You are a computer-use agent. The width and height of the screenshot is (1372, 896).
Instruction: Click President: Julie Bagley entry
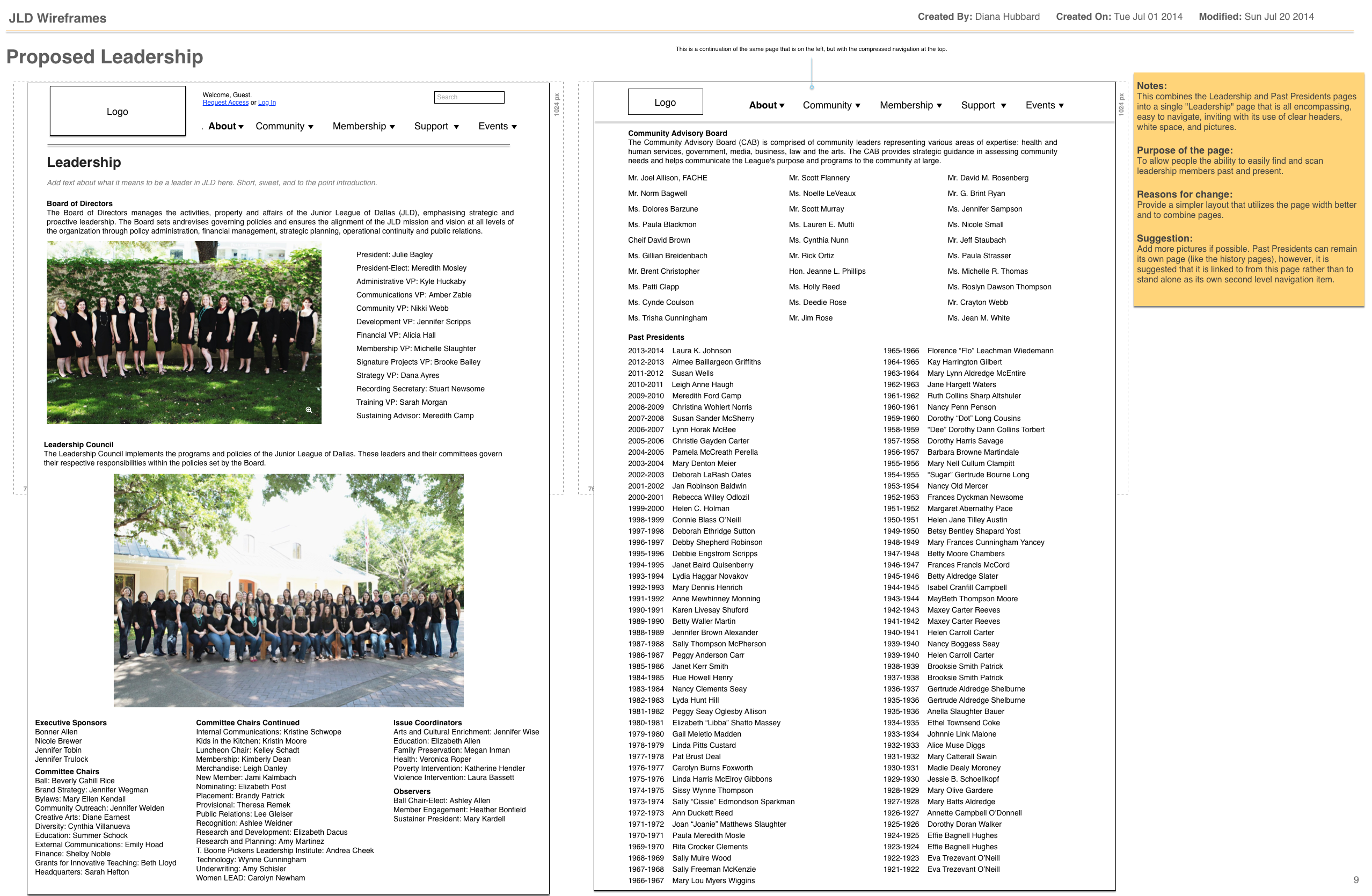click(395, 255)
